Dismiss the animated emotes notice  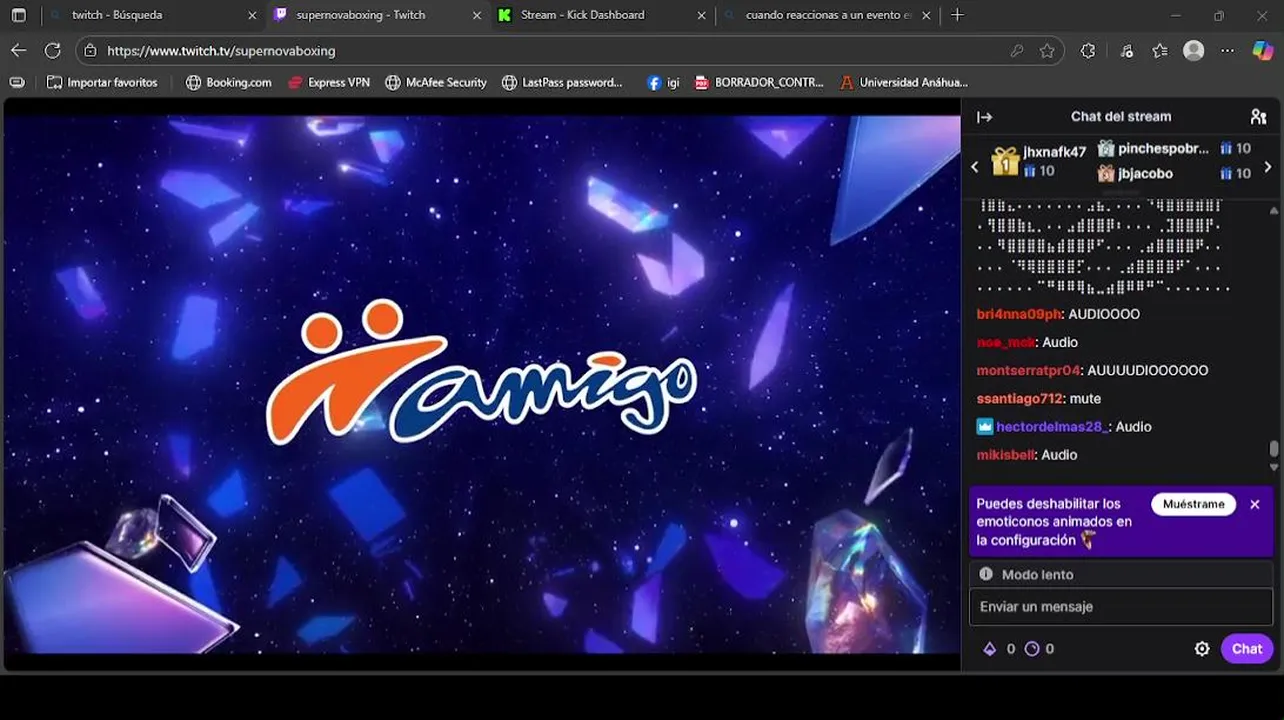[1255, 504]
